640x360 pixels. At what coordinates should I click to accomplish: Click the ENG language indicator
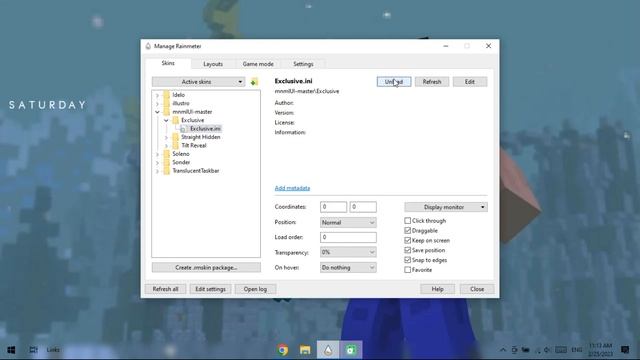tap(577, 350)
